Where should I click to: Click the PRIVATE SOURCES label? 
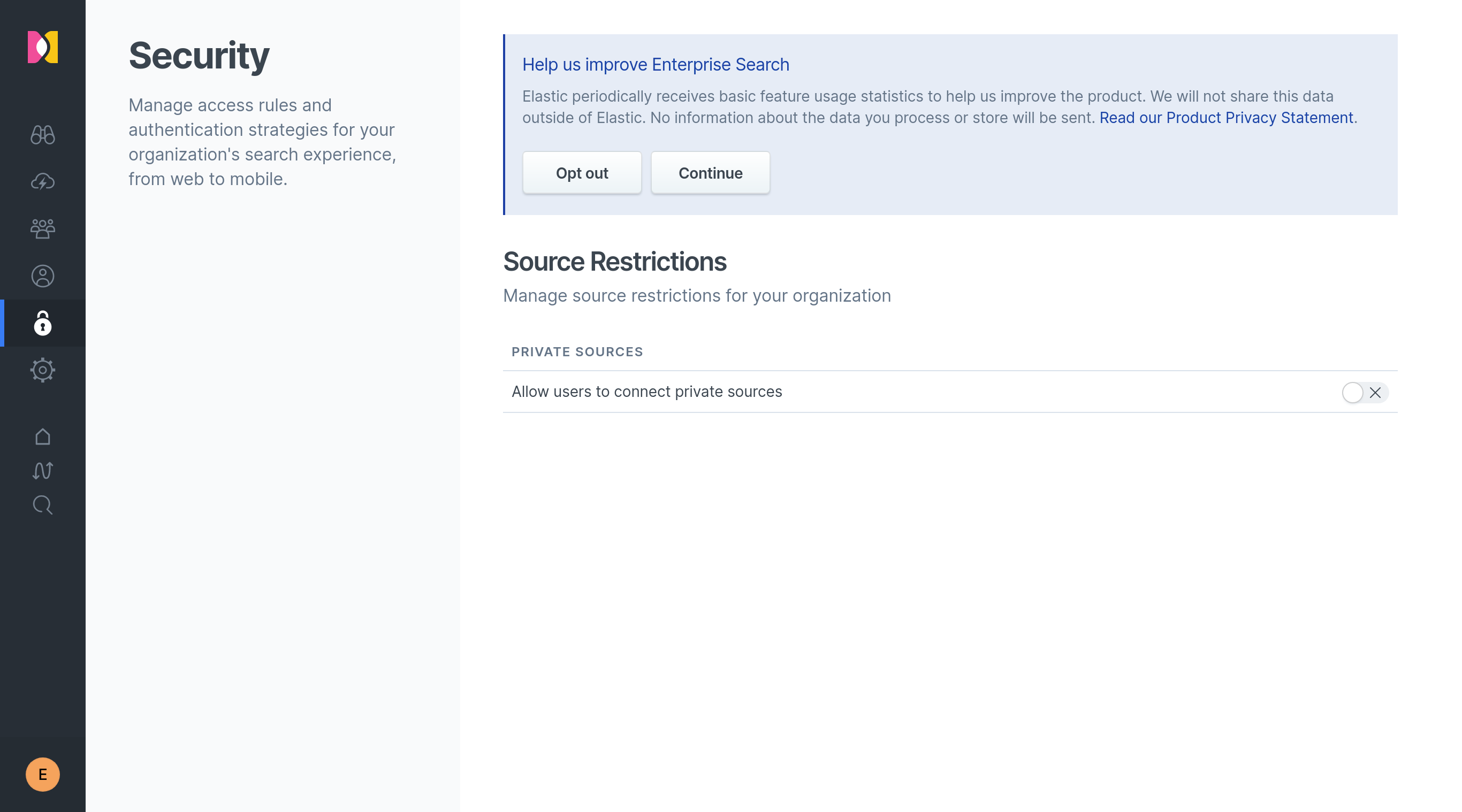(x=577, y=352)
